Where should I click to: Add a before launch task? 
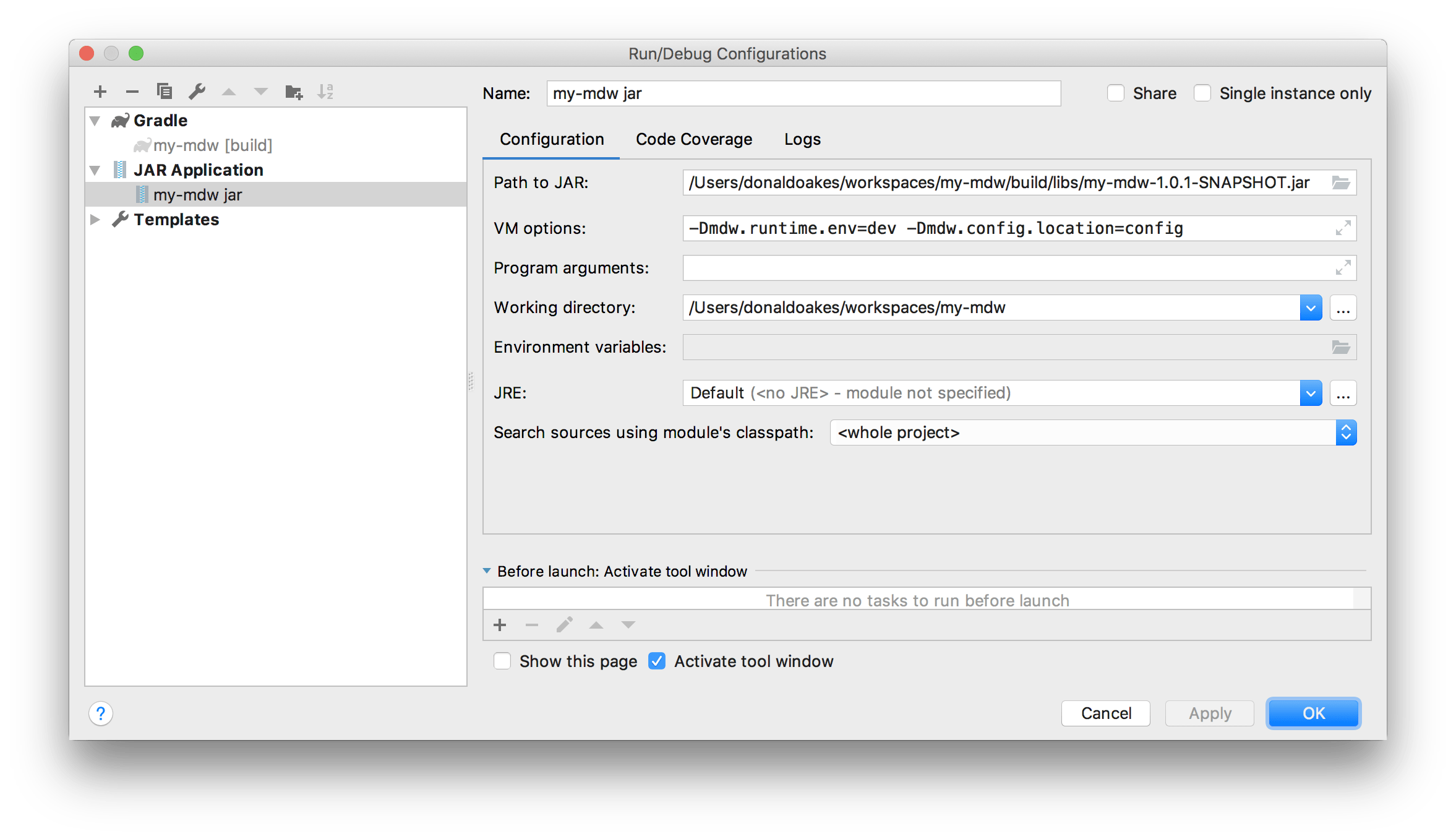pos(500,625)
